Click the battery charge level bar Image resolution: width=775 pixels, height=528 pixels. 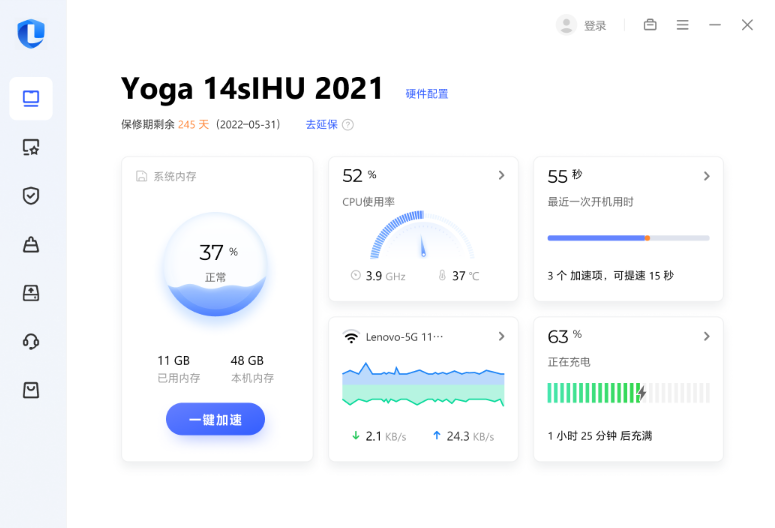(x=628, y=393)
